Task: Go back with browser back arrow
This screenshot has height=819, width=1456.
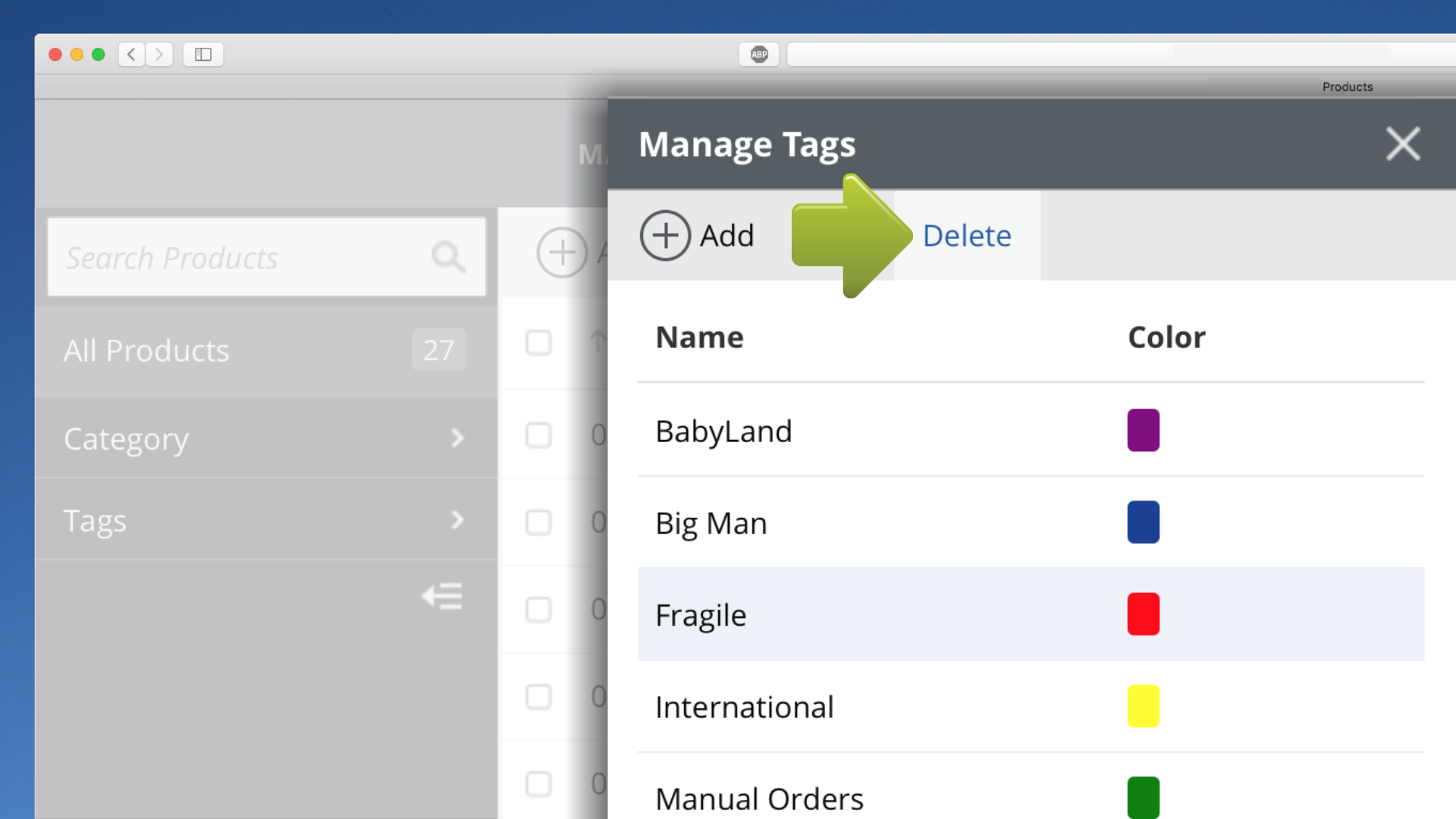Action: pos(131,54)
